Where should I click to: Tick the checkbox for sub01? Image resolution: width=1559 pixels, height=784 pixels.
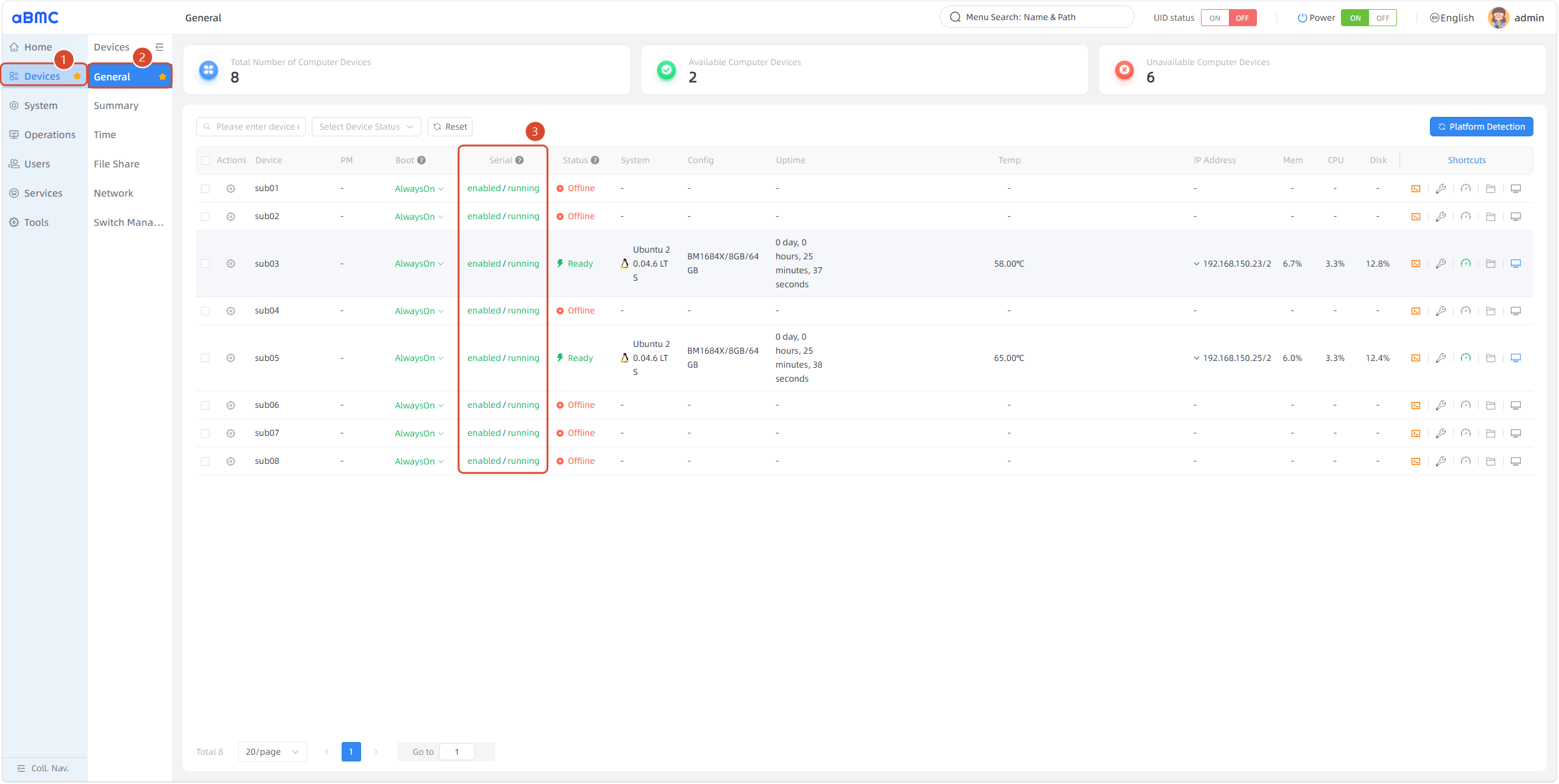point(205,189)
